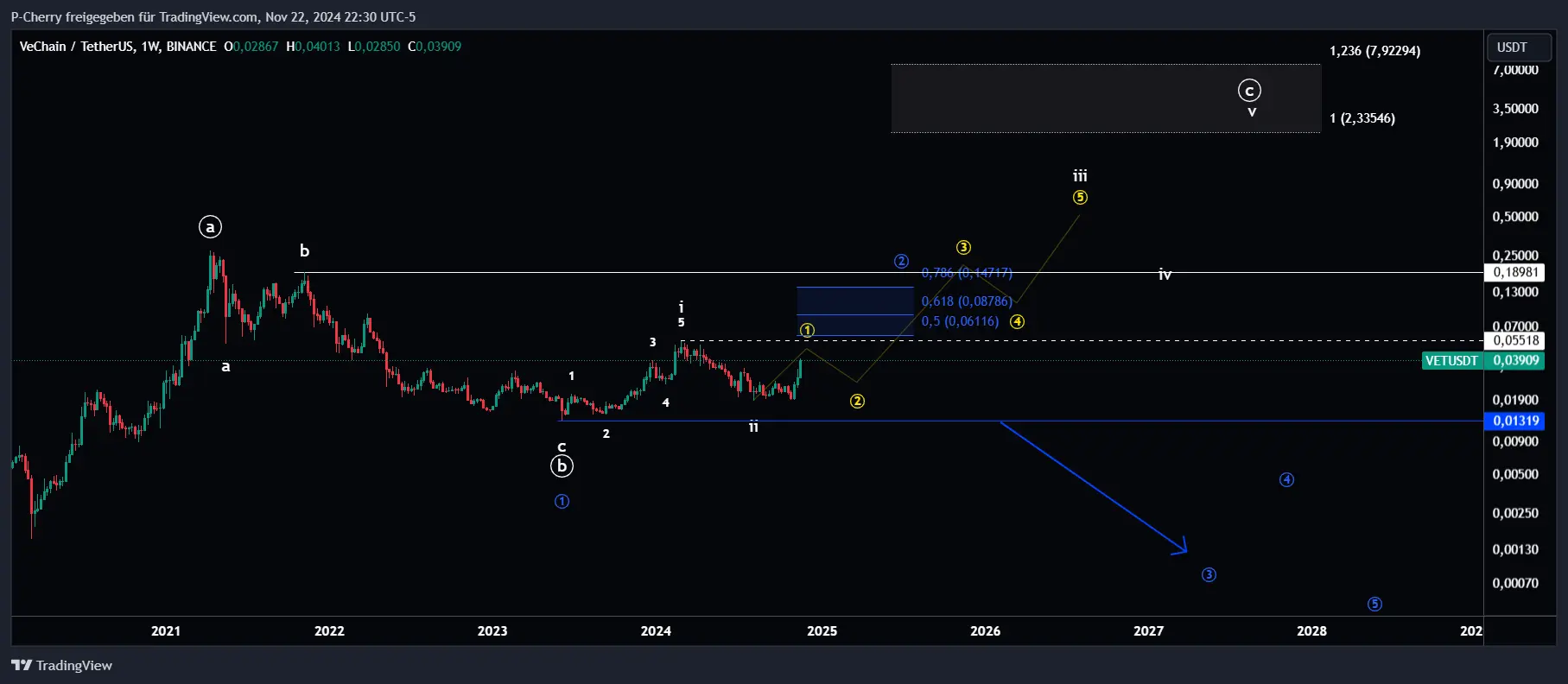1568x684 pixels.
Task: Click the low value L0,02850
Action: 374,47
